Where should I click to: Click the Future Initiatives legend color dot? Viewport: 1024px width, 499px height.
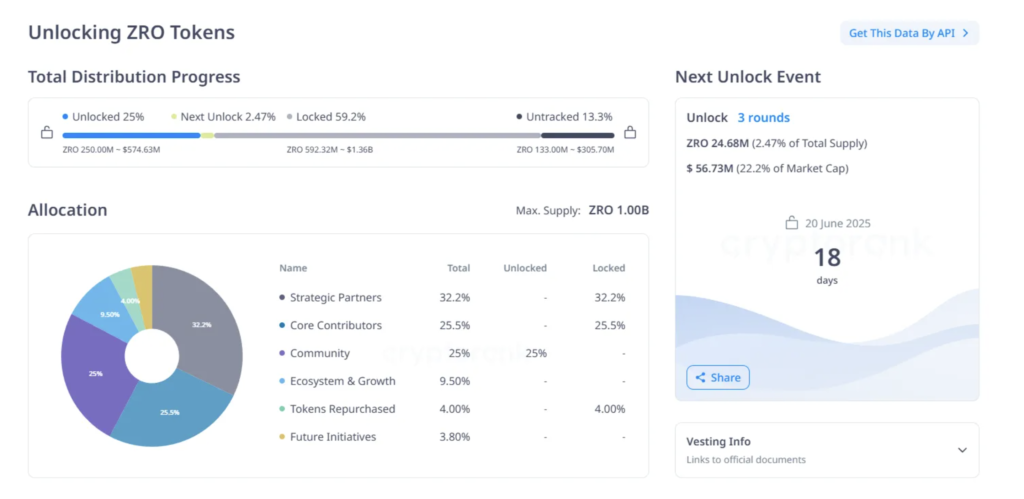[282, 437]
